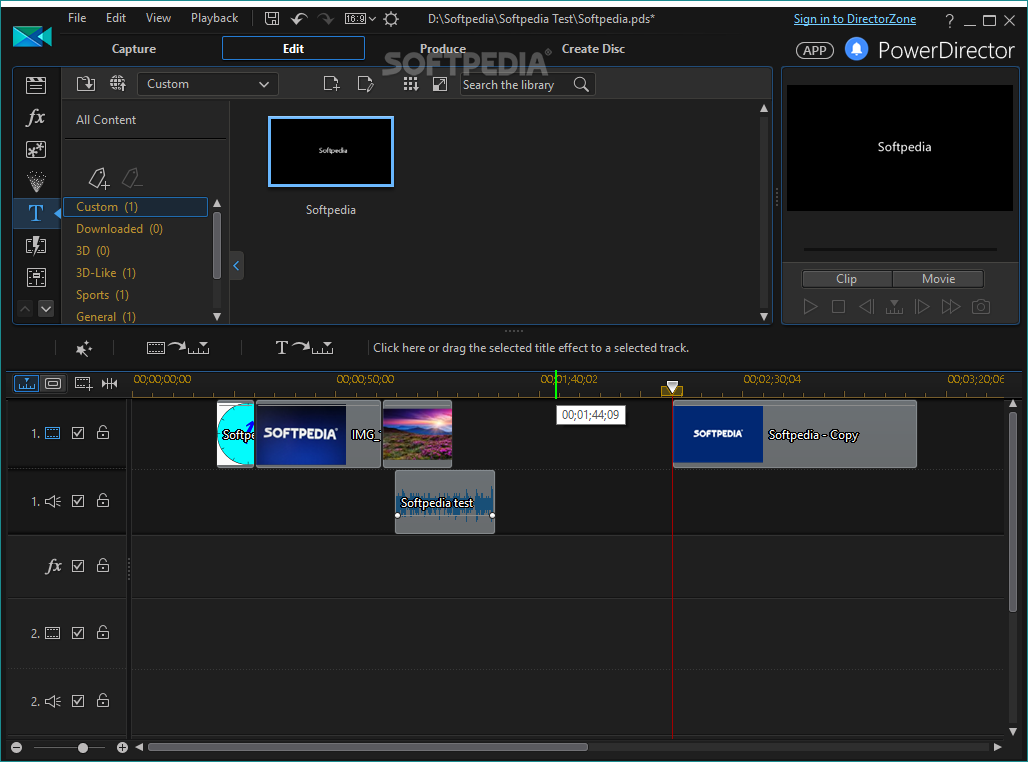Click the download from DirectorZone globe icon
The image size is (1028, 762).
click(118, 83)
